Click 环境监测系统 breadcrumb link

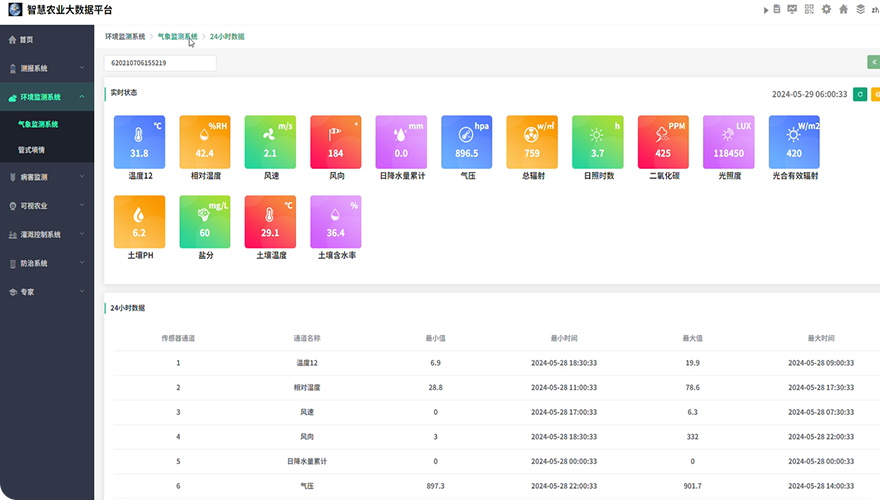click(x=125, y=36)
